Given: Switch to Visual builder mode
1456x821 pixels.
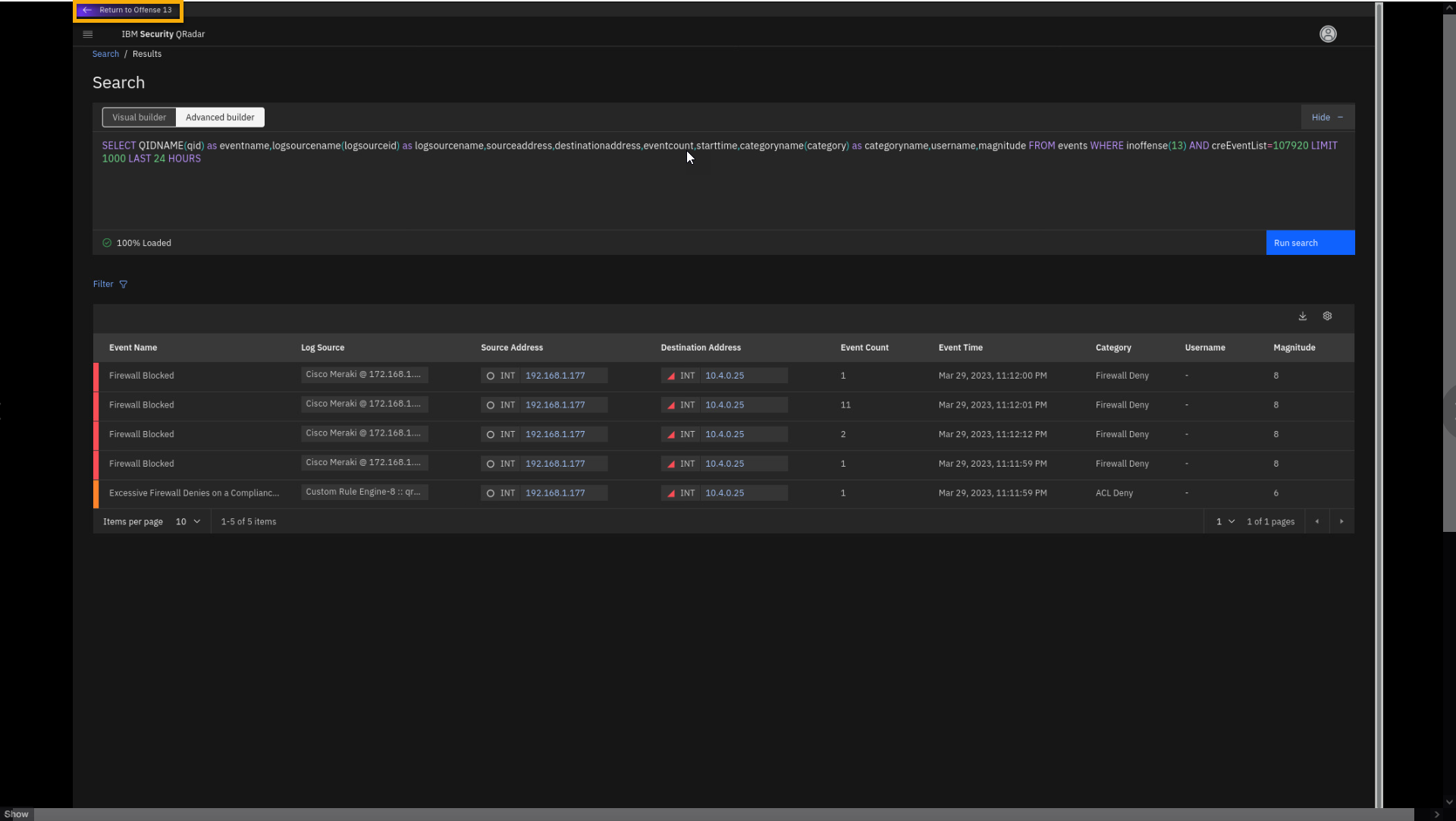Looking at the screenshot, I should pyautogui.click(x=139, y=118).
